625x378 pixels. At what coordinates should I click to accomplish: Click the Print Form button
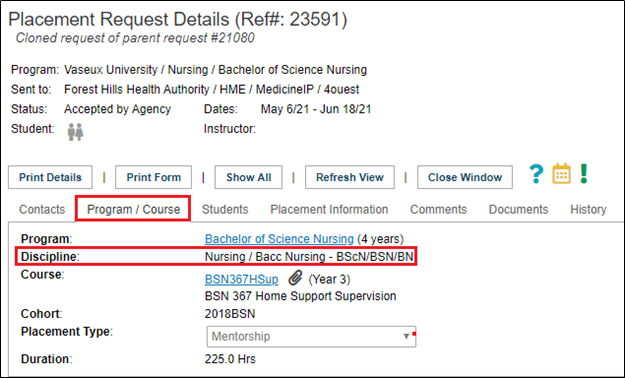(x=153, y=177)
